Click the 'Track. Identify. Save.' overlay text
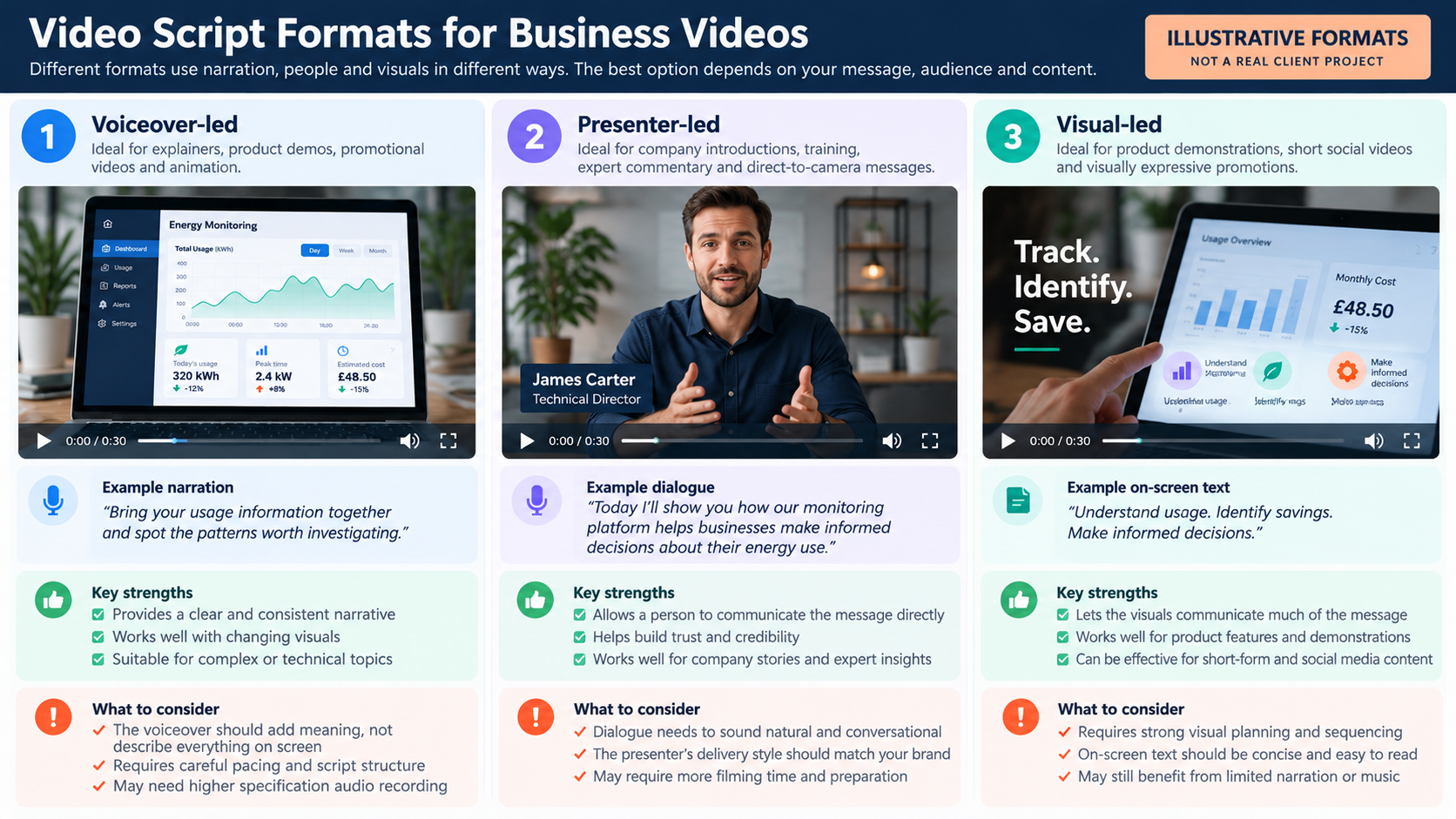This screenshot has height=819, width=1456. 1073,286
